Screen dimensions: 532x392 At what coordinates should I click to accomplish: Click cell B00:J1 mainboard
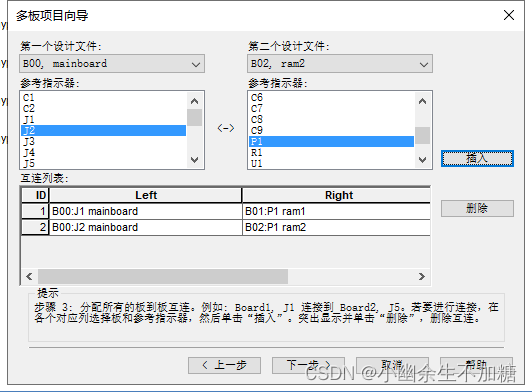coord(146,211)
